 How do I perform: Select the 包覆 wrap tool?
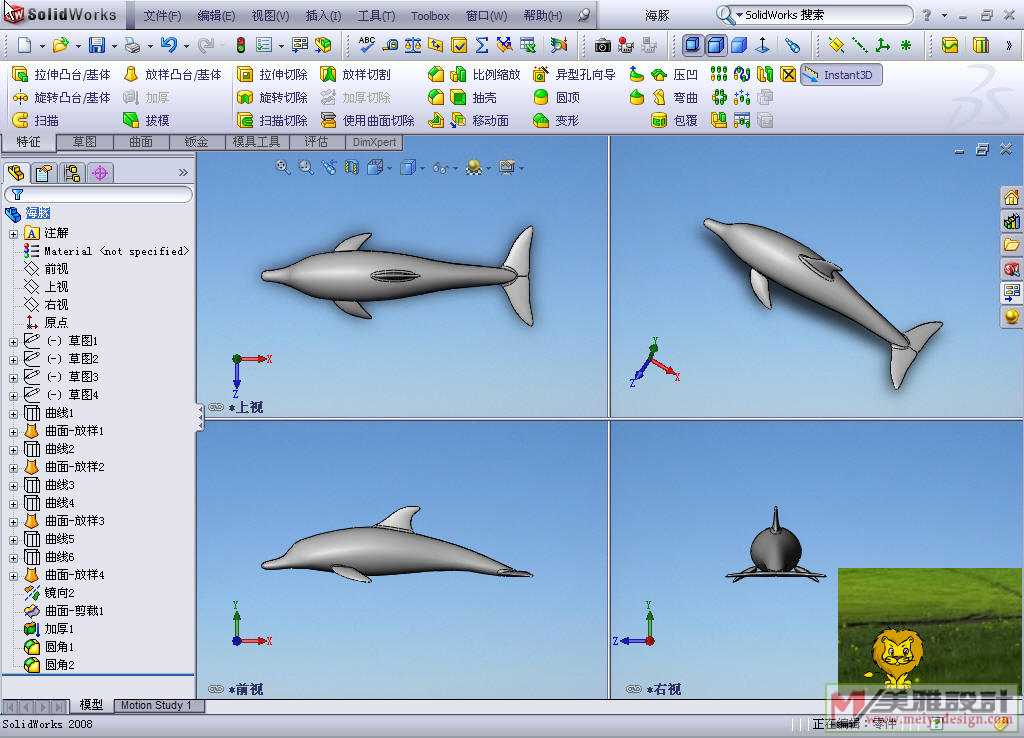tap(675, 120)
